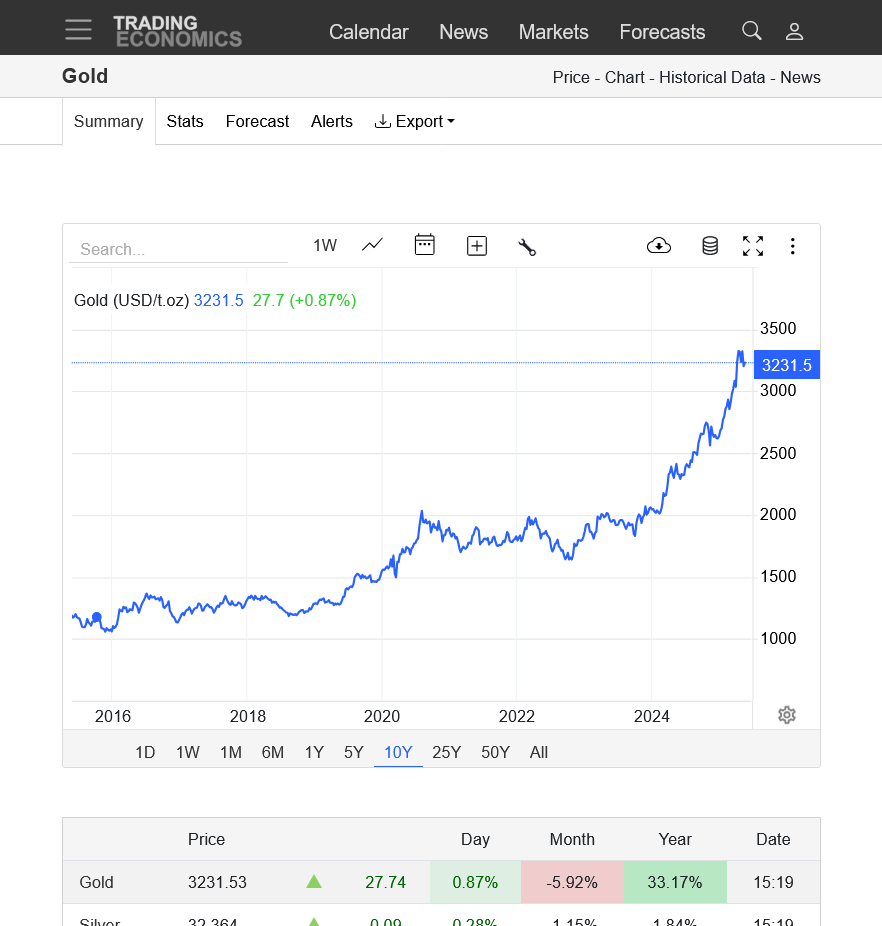The image size is (882, 926).
Task: Select the All time range
Action: coord(539,752)
